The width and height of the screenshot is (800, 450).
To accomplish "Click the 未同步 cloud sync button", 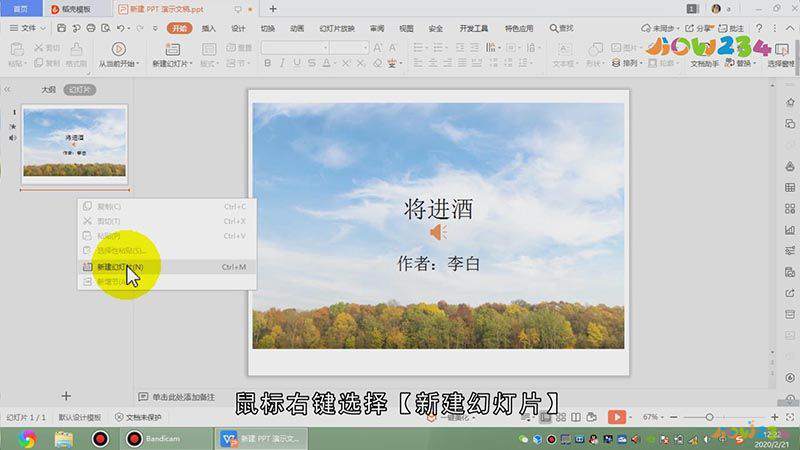I will click(660, 28).
